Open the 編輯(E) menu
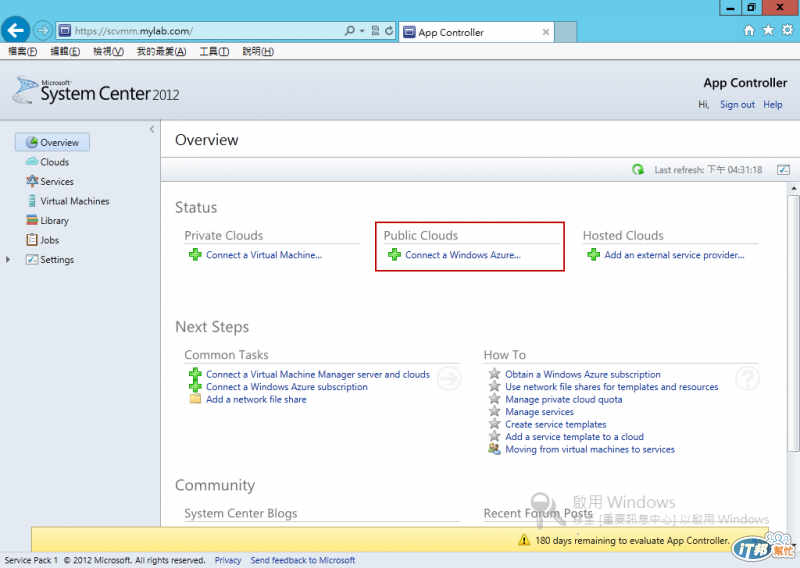800x568 pixels. [x=65, y=51]
